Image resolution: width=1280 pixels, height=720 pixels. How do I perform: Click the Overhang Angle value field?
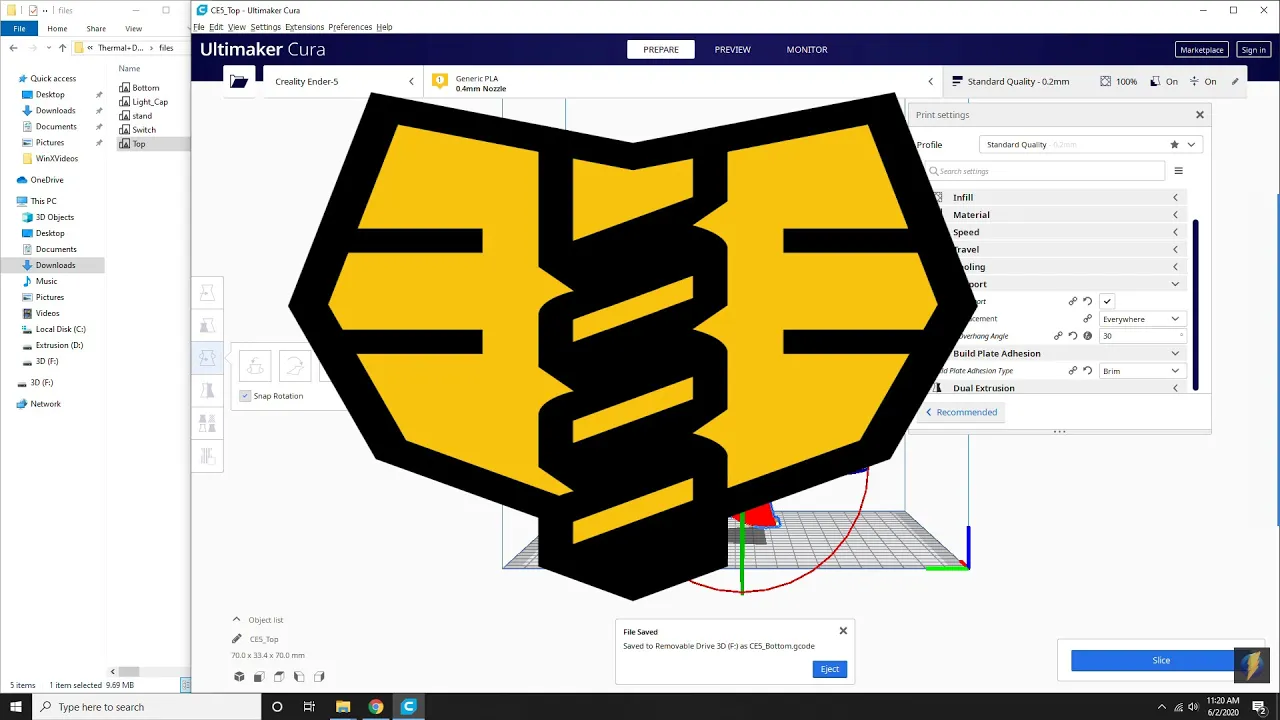pos(1141,336)
